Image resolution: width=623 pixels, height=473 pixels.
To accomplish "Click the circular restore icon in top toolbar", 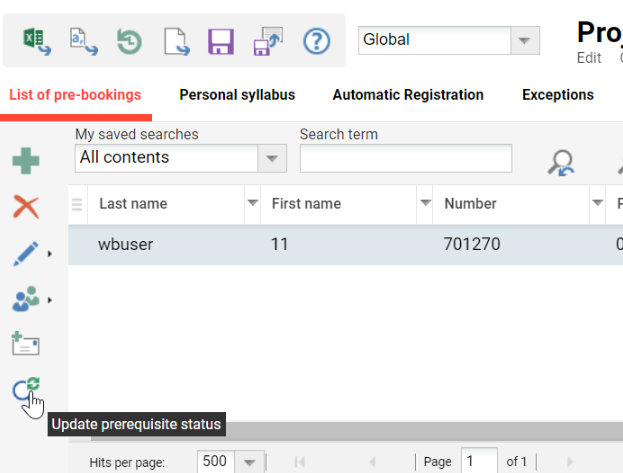I will 129,40.
